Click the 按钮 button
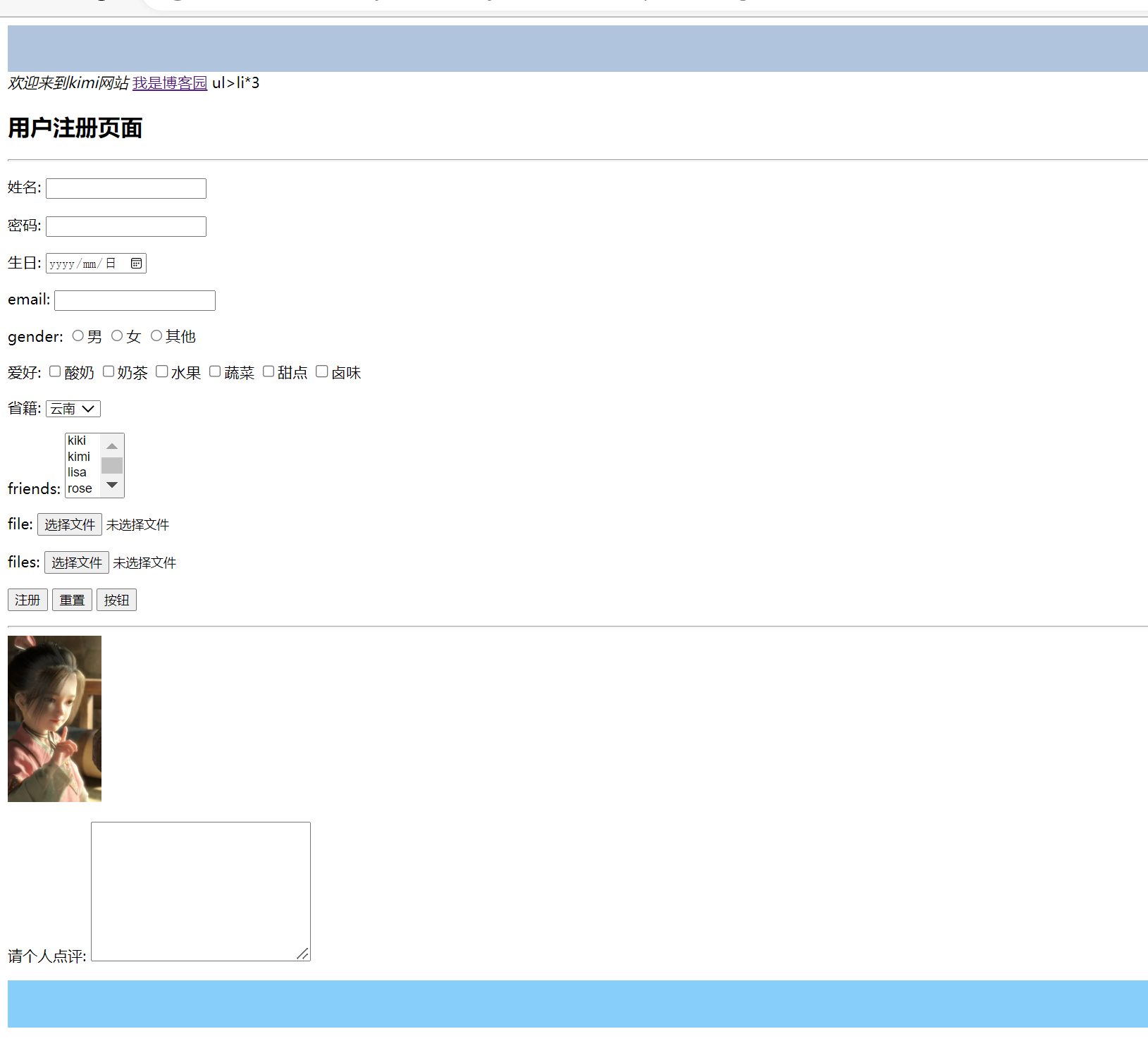 point(116,599)
